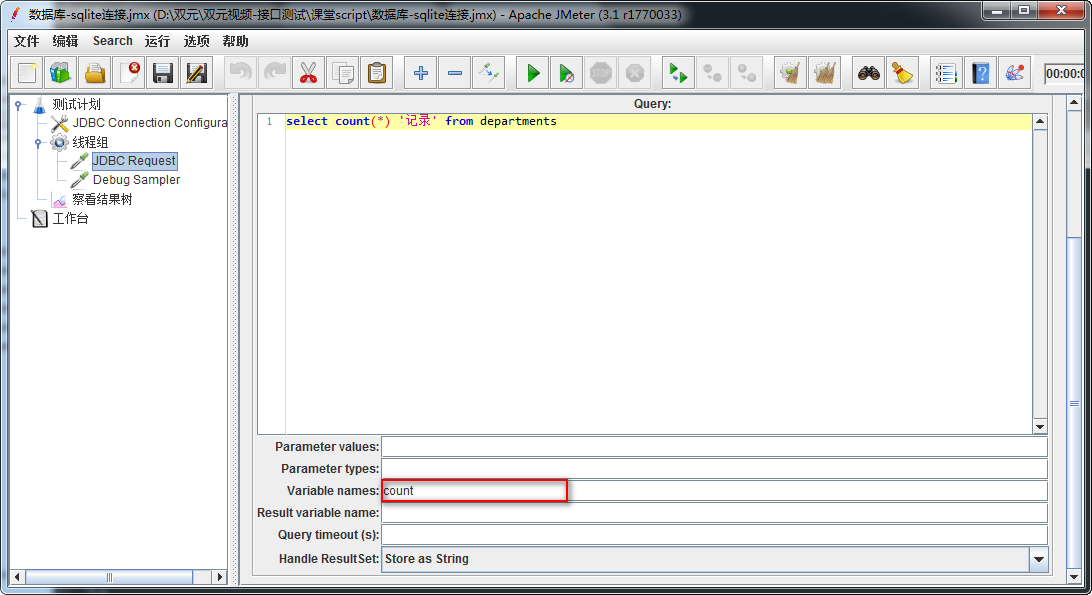
Task: Open the 编辑 menu
Action: [x=65, y=41]
